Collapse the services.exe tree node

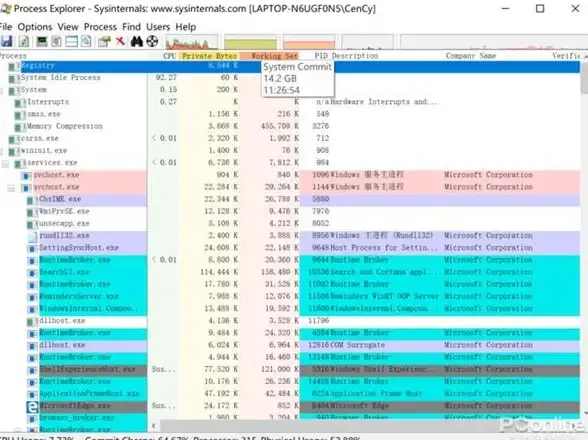5,164
